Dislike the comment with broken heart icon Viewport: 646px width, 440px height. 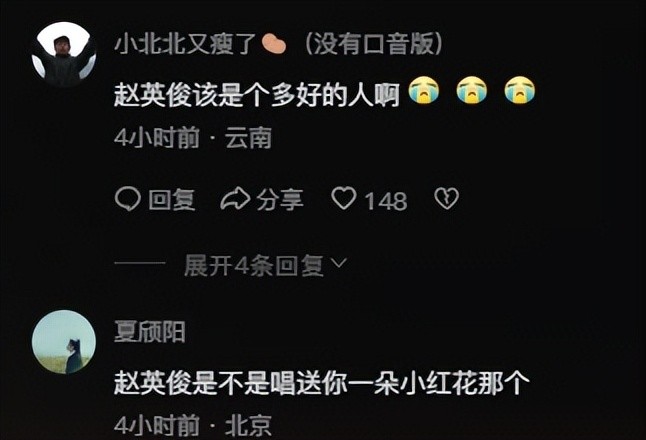point(447,199)
